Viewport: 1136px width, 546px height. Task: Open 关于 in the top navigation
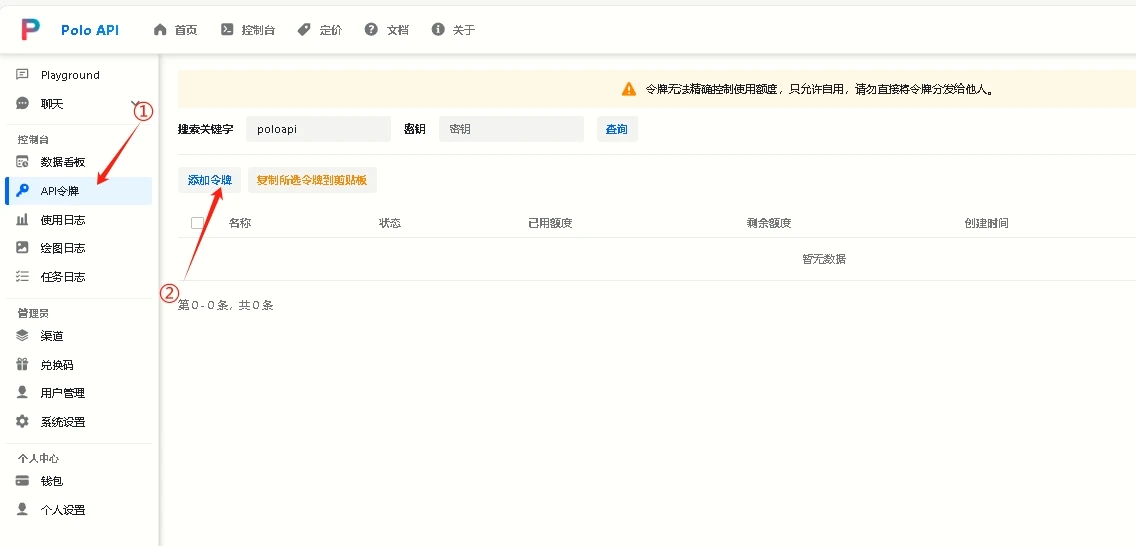click(453, 30)
